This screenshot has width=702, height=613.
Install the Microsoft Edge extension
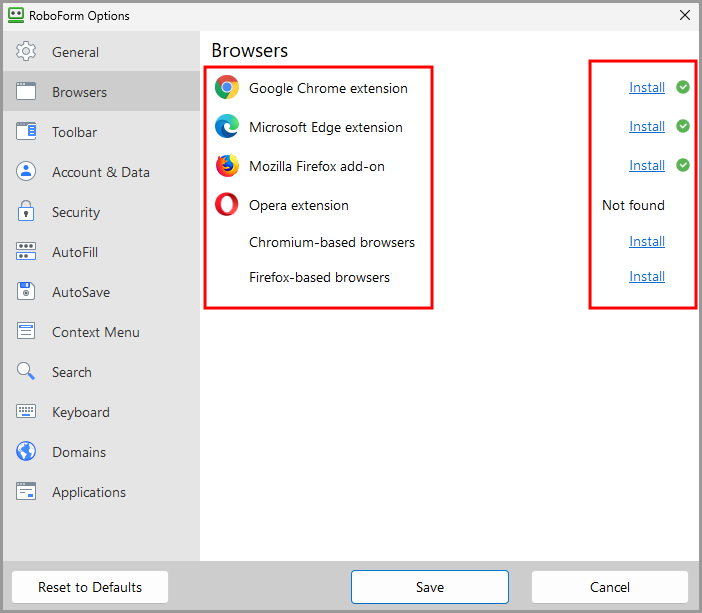pos(646,126)
